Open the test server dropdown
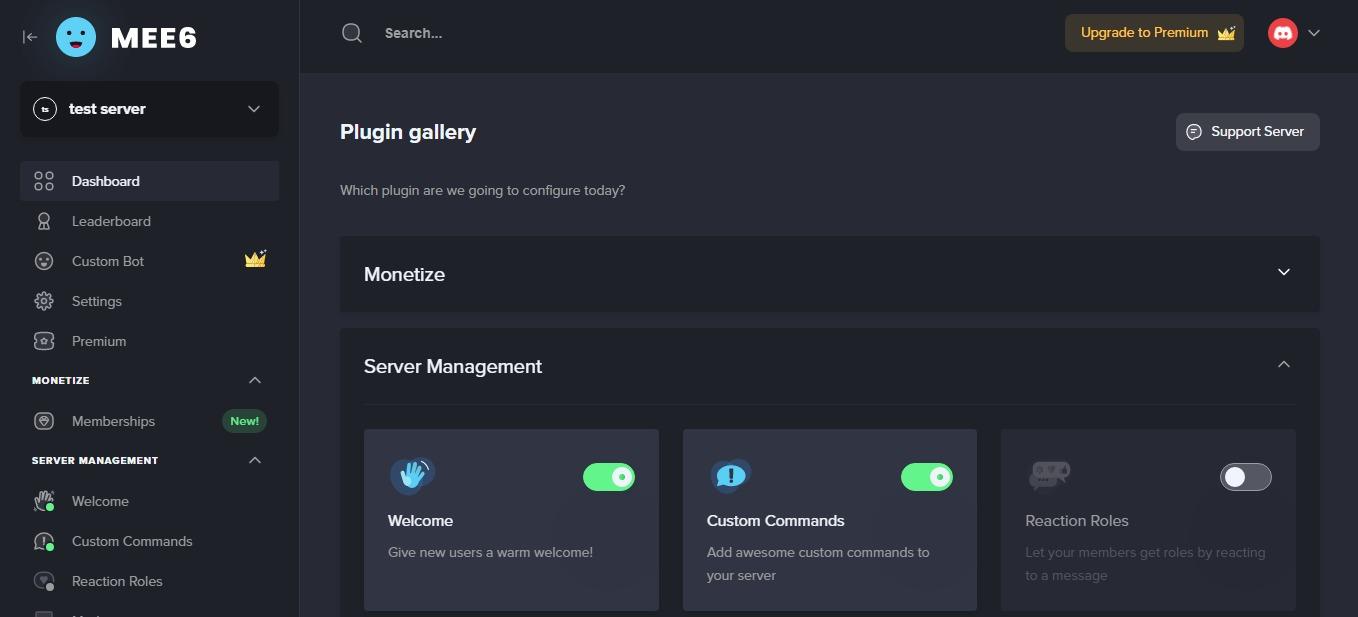Screen dimensions: 1358x617 (x=149, y=109)
